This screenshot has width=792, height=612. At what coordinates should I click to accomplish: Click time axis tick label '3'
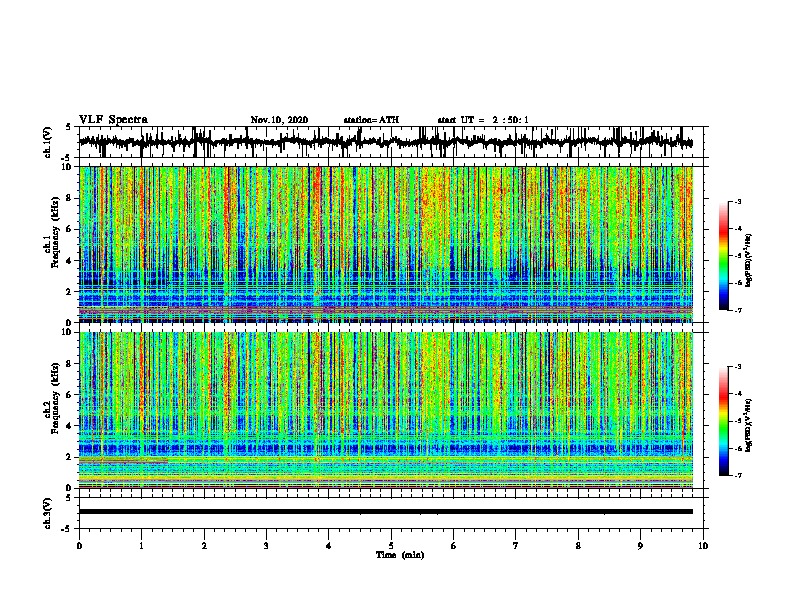pyautogui.click(x=266, y=546)
